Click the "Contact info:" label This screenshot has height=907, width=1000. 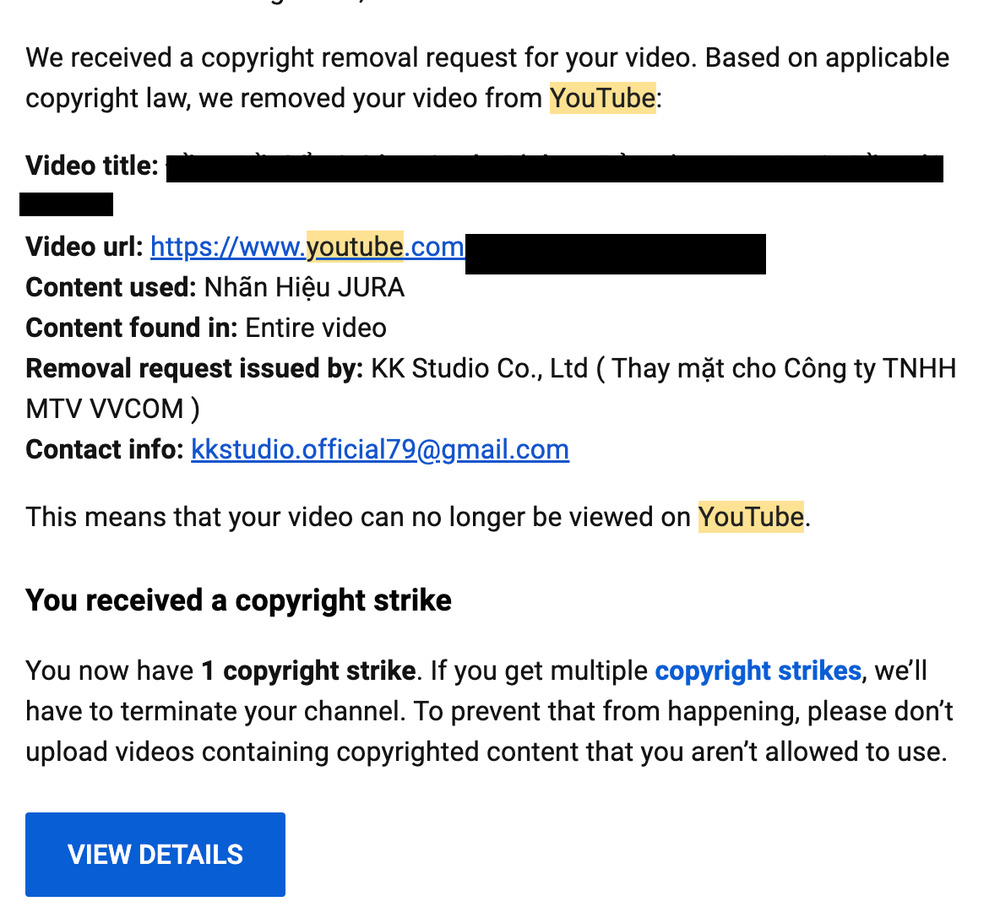pos(105,450)
